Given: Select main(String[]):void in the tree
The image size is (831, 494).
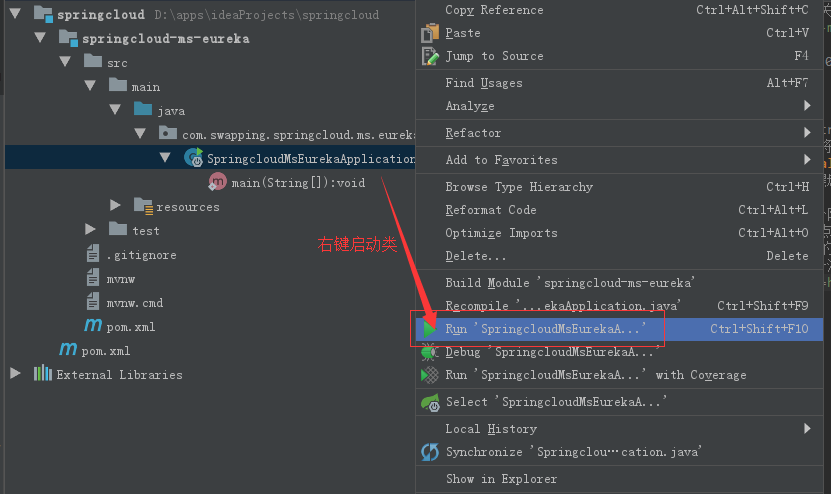Looking at the screenshot, I should (298, 183).
